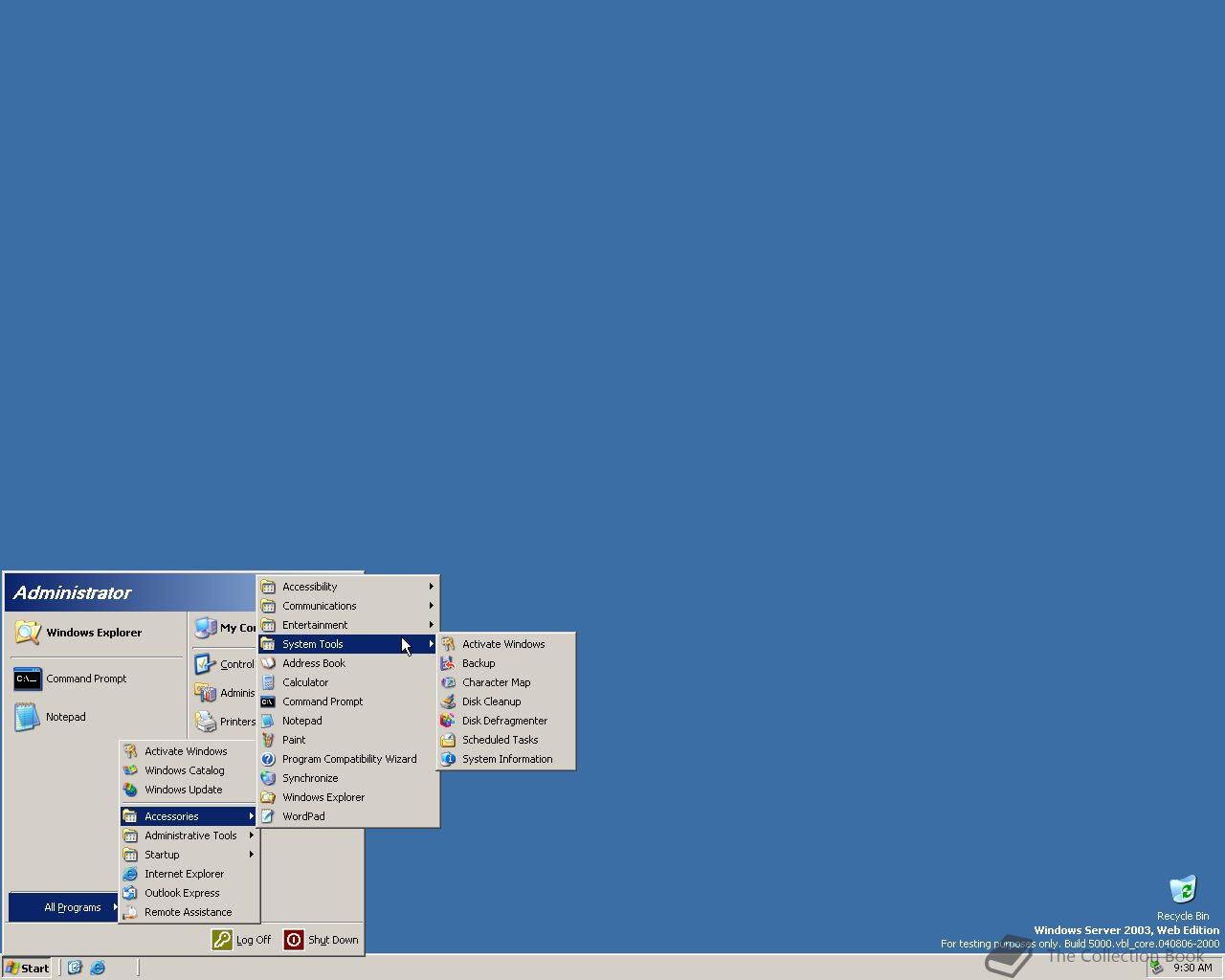The width and height of the screenshot is (1225, 980).
Task: Expand the System Tools submenu arrow
Action: point(432,644)
